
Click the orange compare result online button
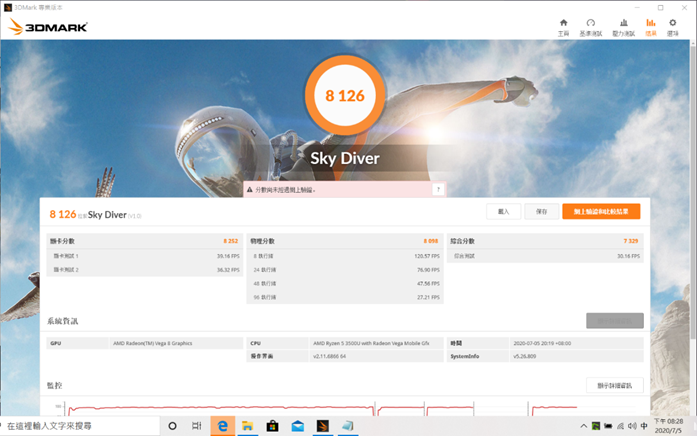tap(601, 212)
